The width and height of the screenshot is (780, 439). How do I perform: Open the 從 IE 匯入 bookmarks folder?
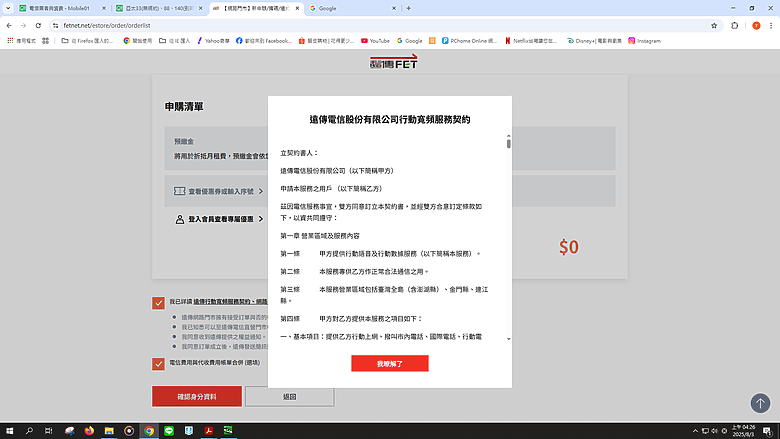click(175, 41)
